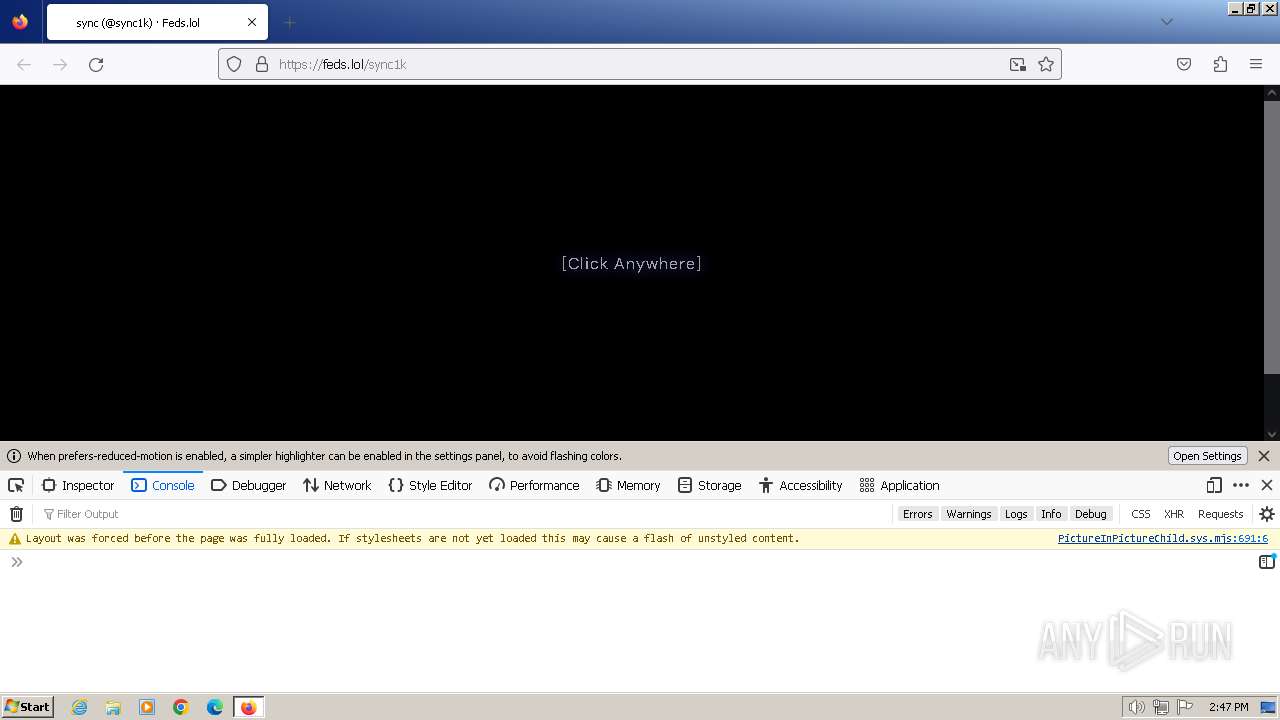Toggle the Requests filter
Viewport: 1280px width, 720px height.
coord(1221,514)
